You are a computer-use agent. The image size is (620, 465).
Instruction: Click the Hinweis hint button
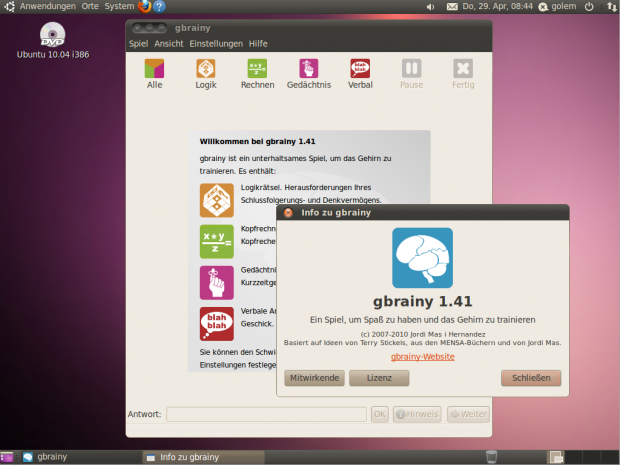coord(417,414)
